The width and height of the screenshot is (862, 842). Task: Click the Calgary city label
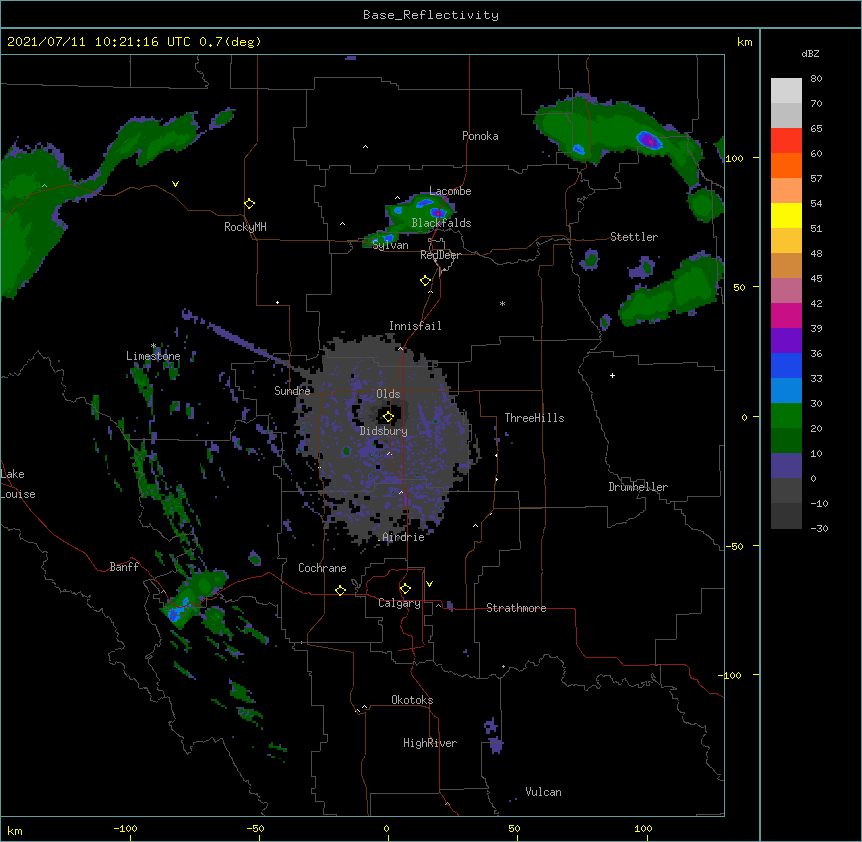click(x=399, y=603)
